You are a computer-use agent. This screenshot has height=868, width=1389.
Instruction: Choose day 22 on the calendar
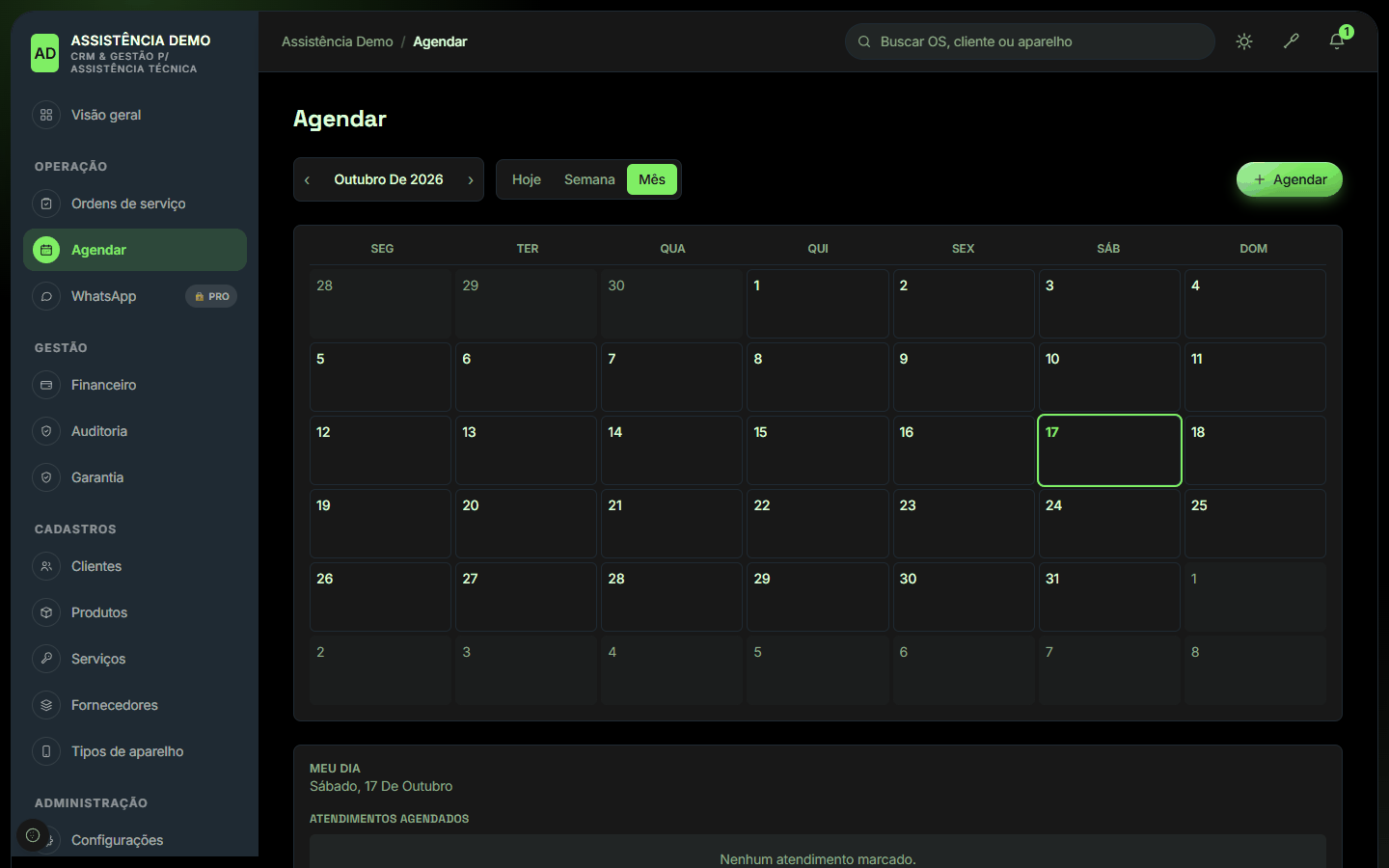[x=818, y=524]
